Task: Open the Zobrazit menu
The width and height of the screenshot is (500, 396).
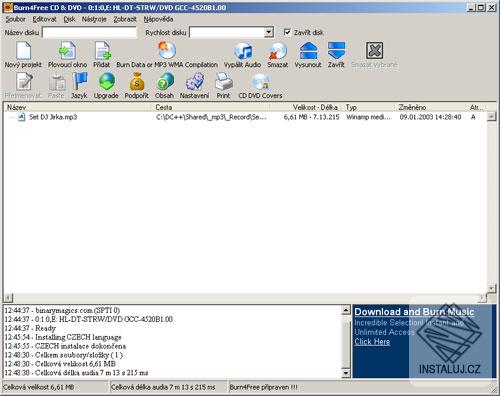Action: 125,19
